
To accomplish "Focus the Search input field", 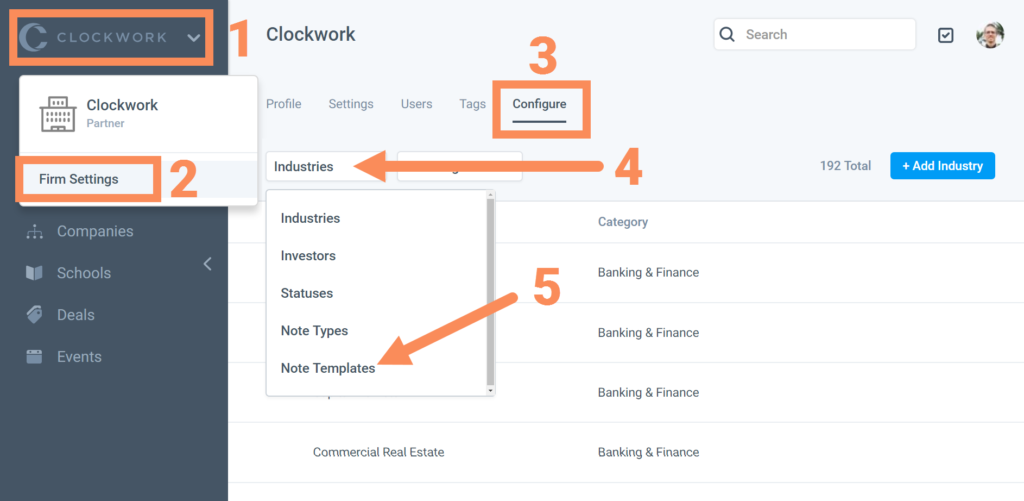I will (x=825, y=35).
